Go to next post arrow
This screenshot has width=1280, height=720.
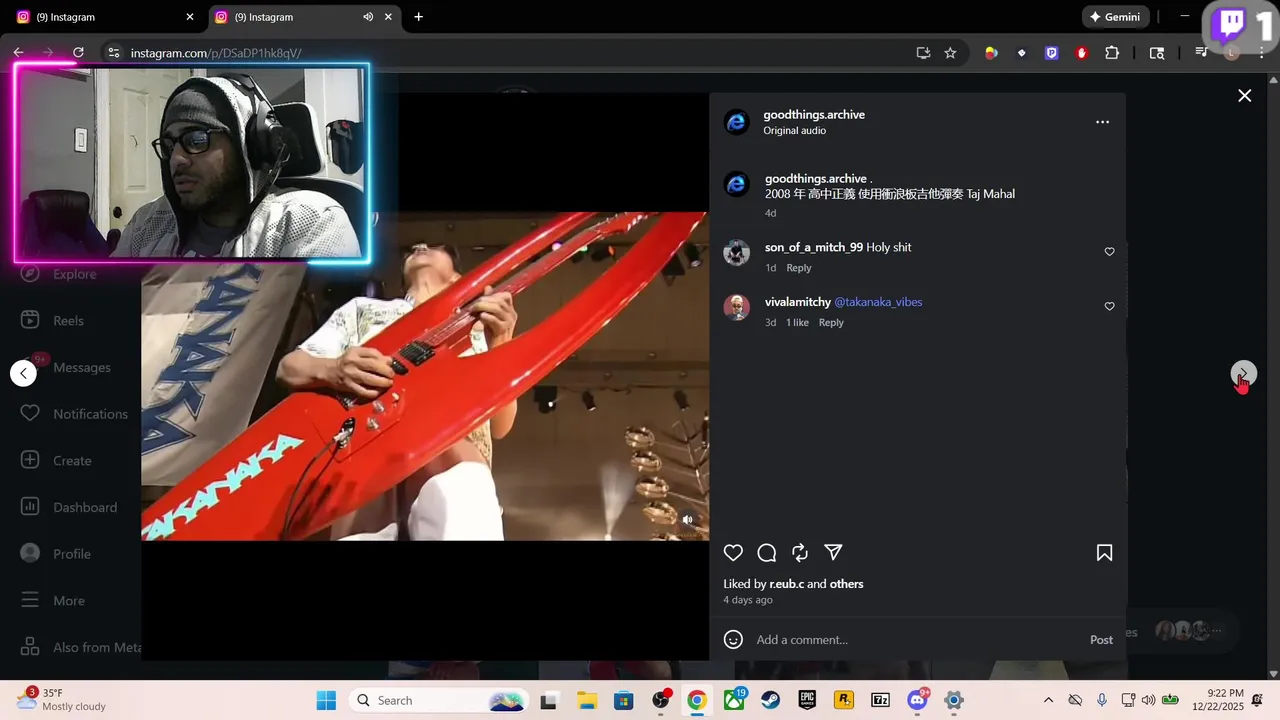[x=1243, y=374]
